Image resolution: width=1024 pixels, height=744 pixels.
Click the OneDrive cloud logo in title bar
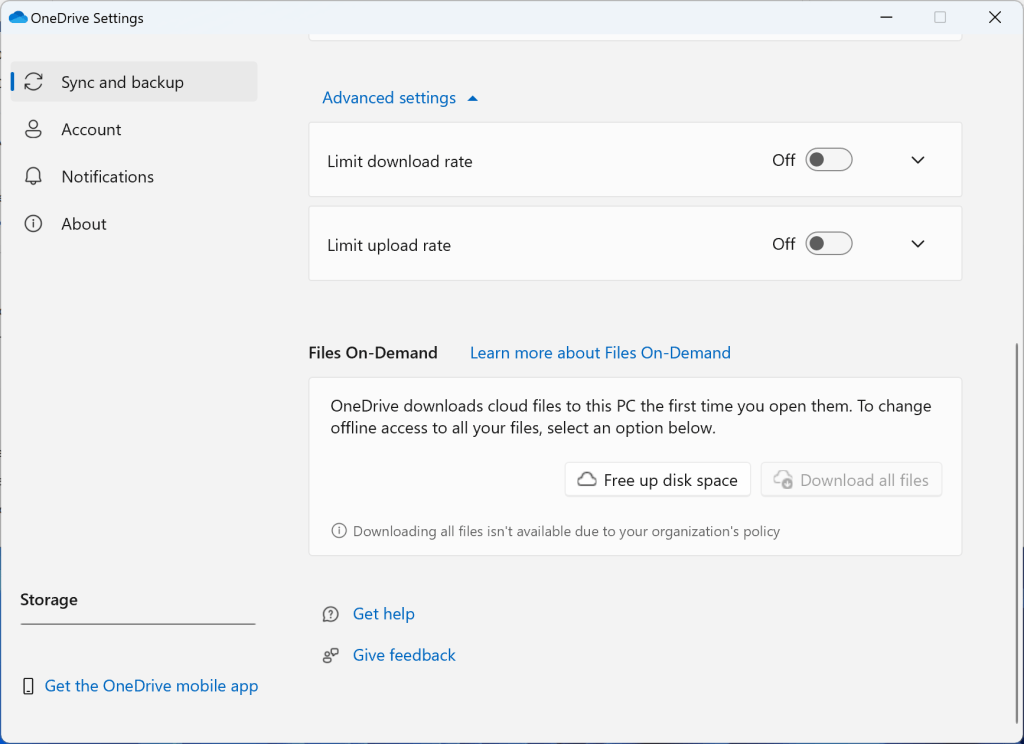[17, 17]
